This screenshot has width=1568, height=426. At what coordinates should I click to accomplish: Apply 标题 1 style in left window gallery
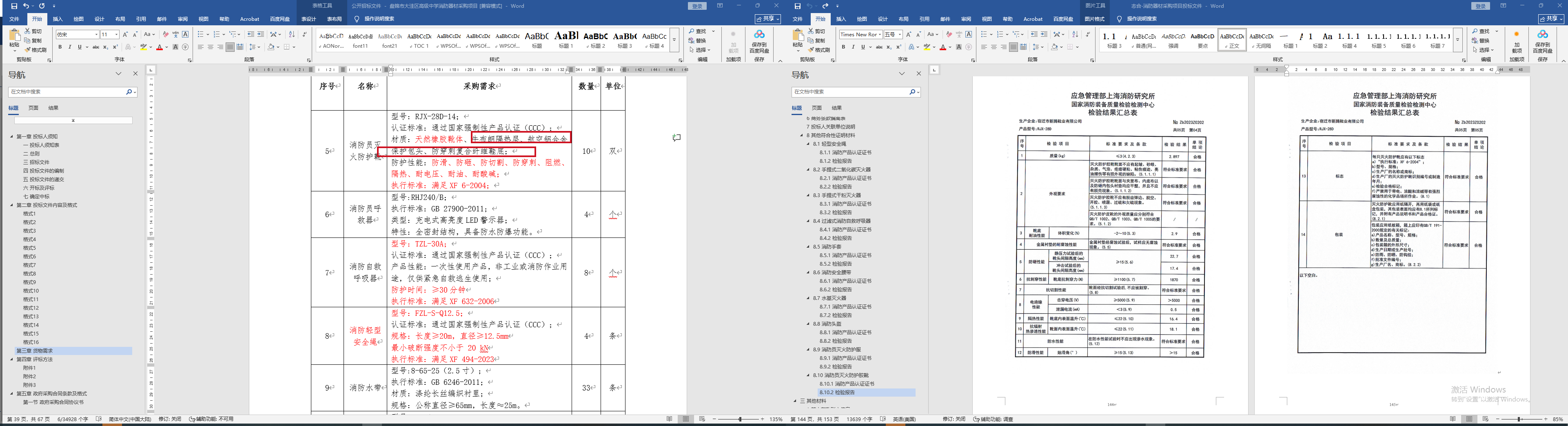(566, 40)
